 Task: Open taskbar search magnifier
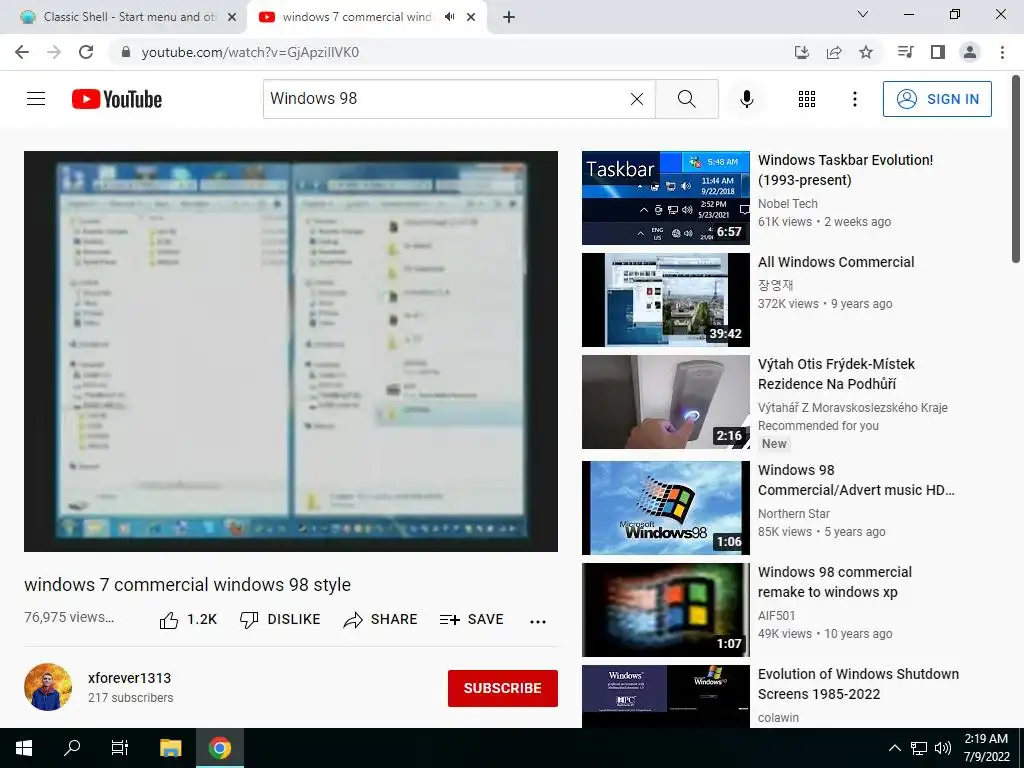coord(72,748)
